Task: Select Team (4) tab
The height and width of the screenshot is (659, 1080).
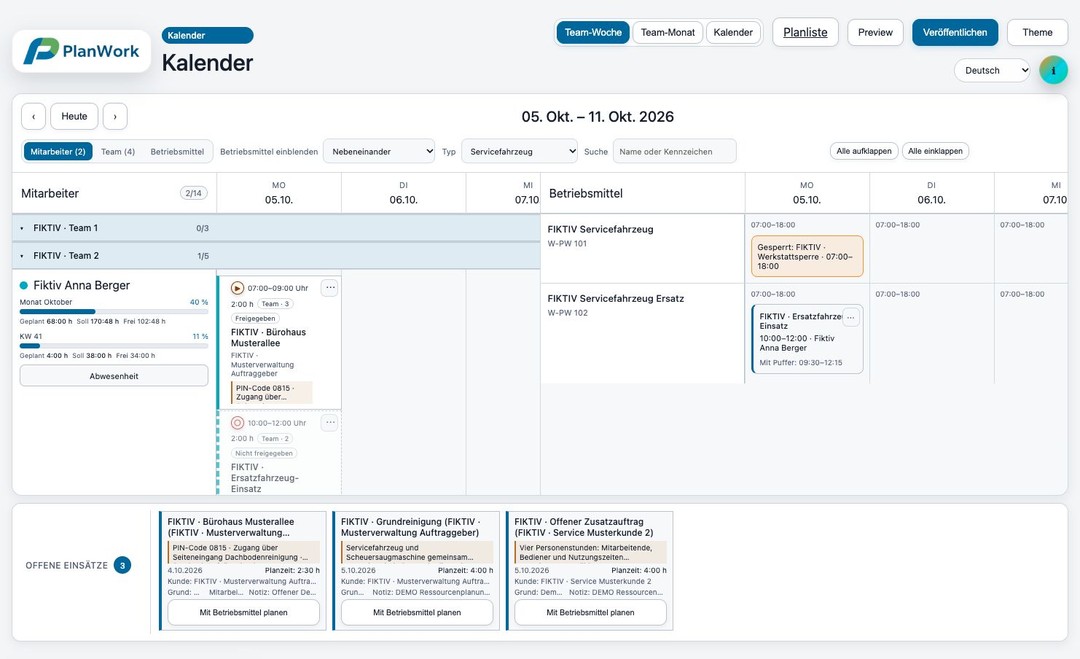Action: (x=118, y=151)
